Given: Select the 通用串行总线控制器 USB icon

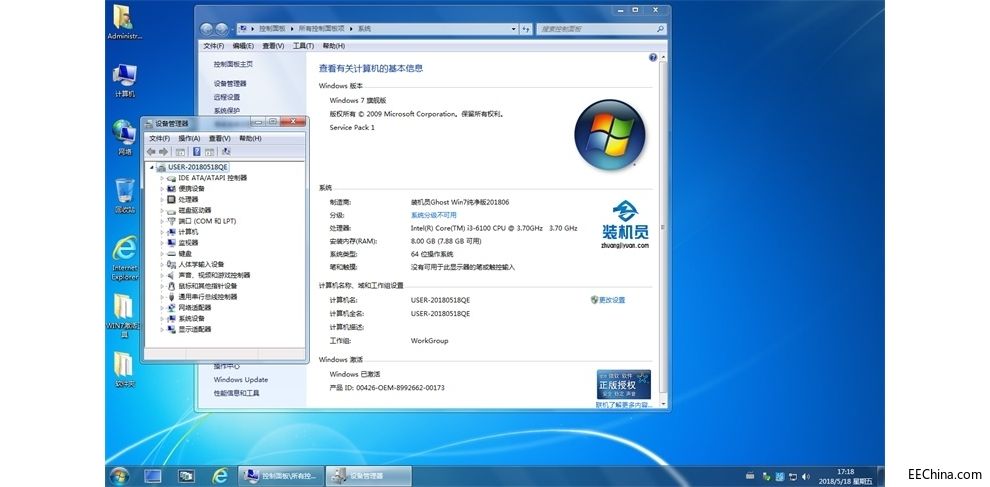Looking at the screenshot, I should pyautogui.click(x=171, y=297).
